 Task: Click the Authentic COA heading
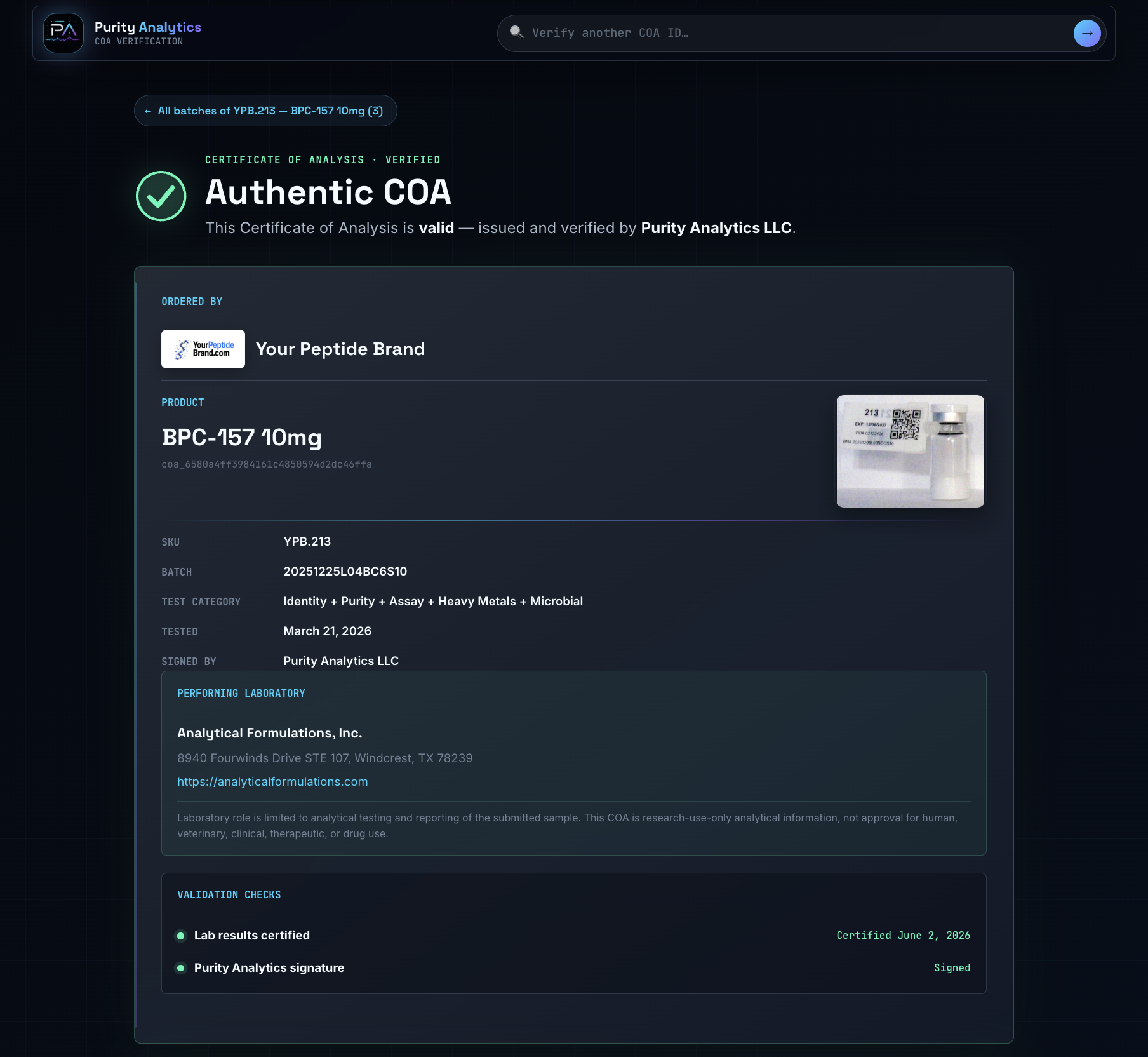(328, 192)
